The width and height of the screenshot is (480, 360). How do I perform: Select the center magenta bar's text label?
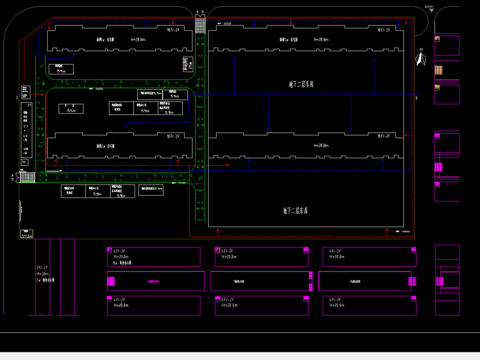(239, 281)
